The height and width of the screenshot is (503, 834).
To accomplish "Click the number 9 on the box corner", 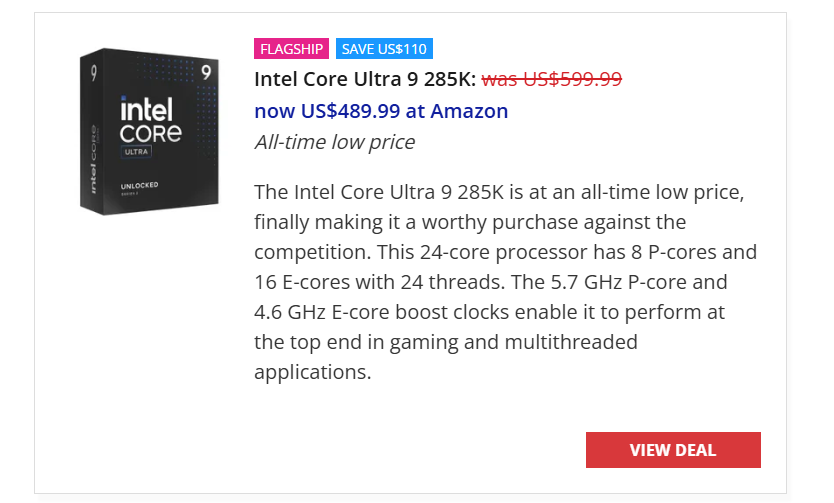I will [x=205, y=72].
